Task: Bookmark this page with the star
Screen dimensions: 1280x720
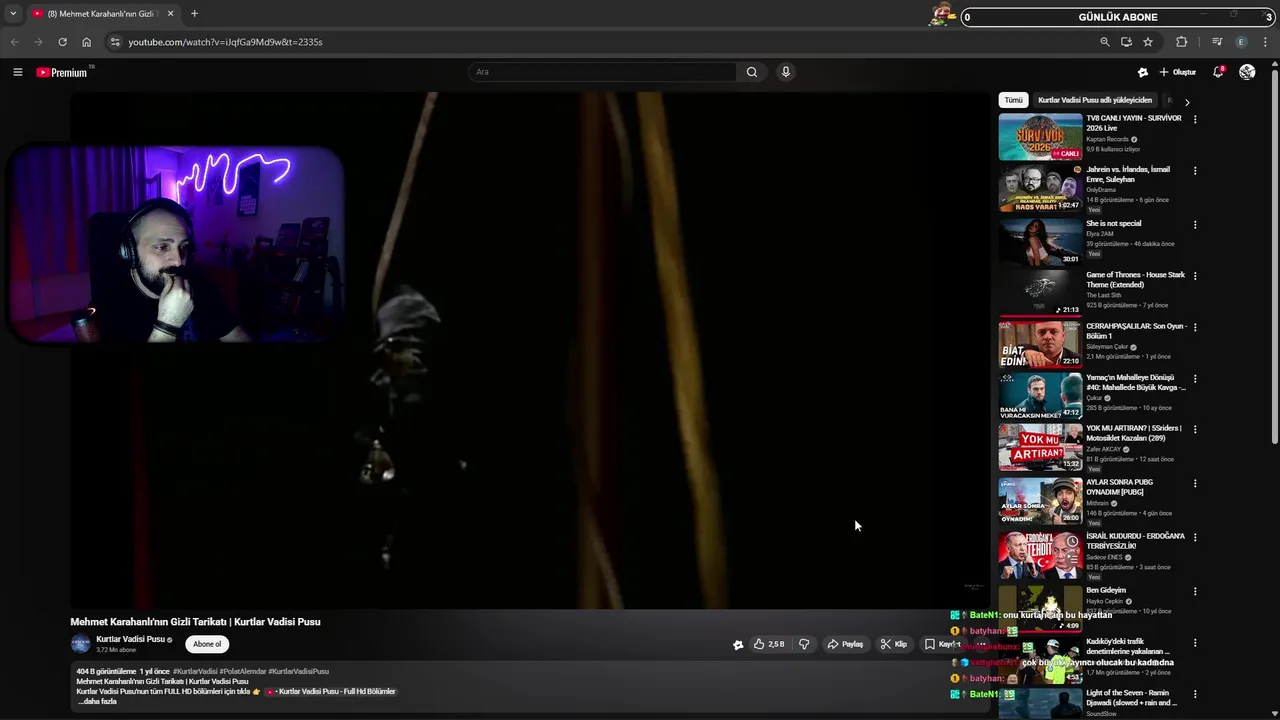Action: coord(1148,42)
